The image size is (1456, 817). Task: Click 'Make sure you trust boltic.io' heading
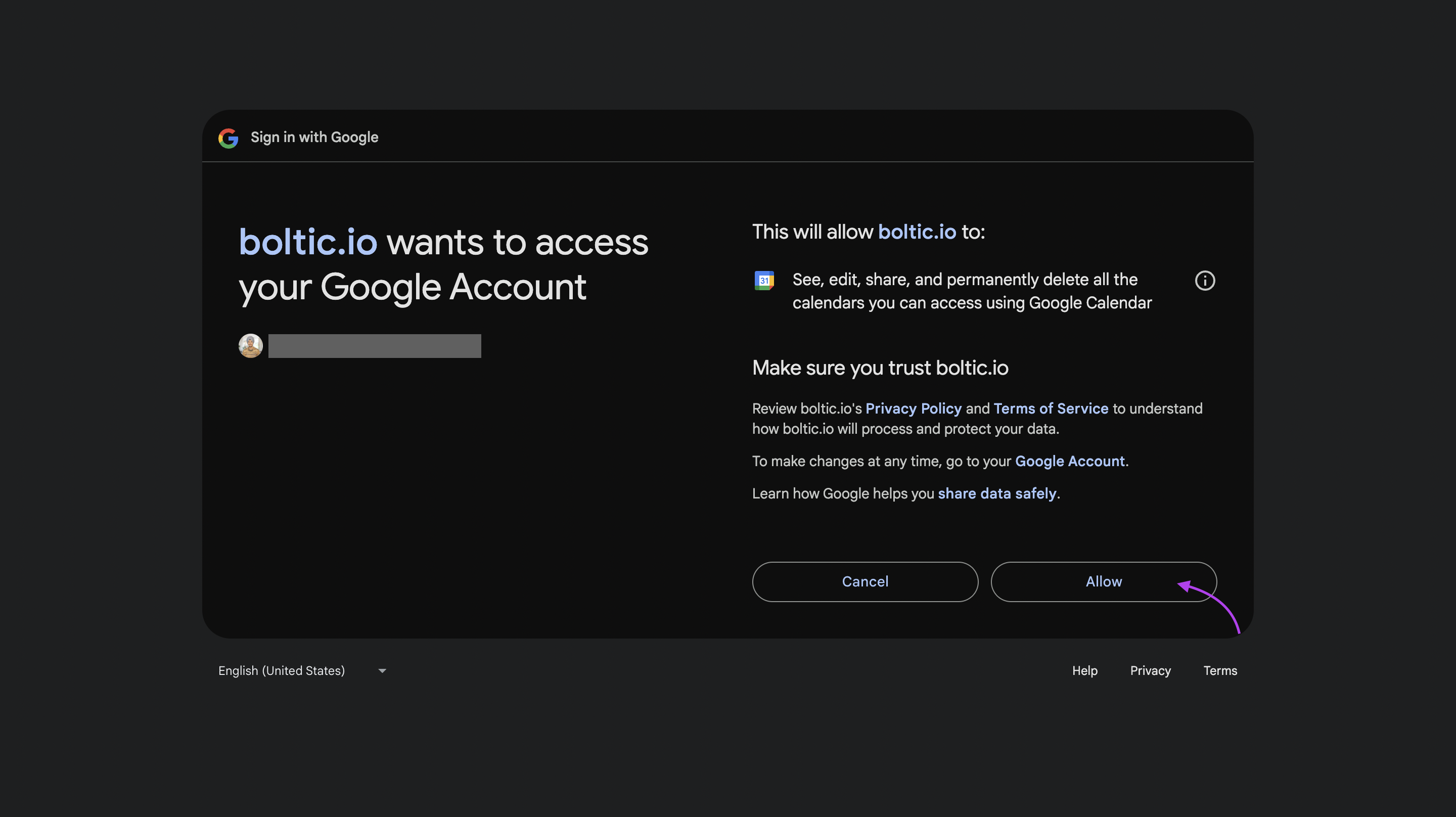880,368
